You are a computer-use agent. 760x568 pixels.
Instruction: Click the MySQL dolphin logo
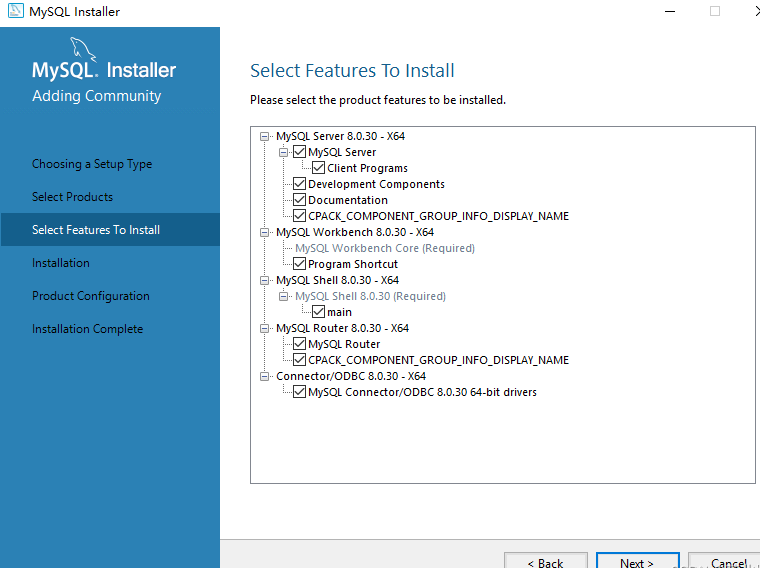point(84,49)
